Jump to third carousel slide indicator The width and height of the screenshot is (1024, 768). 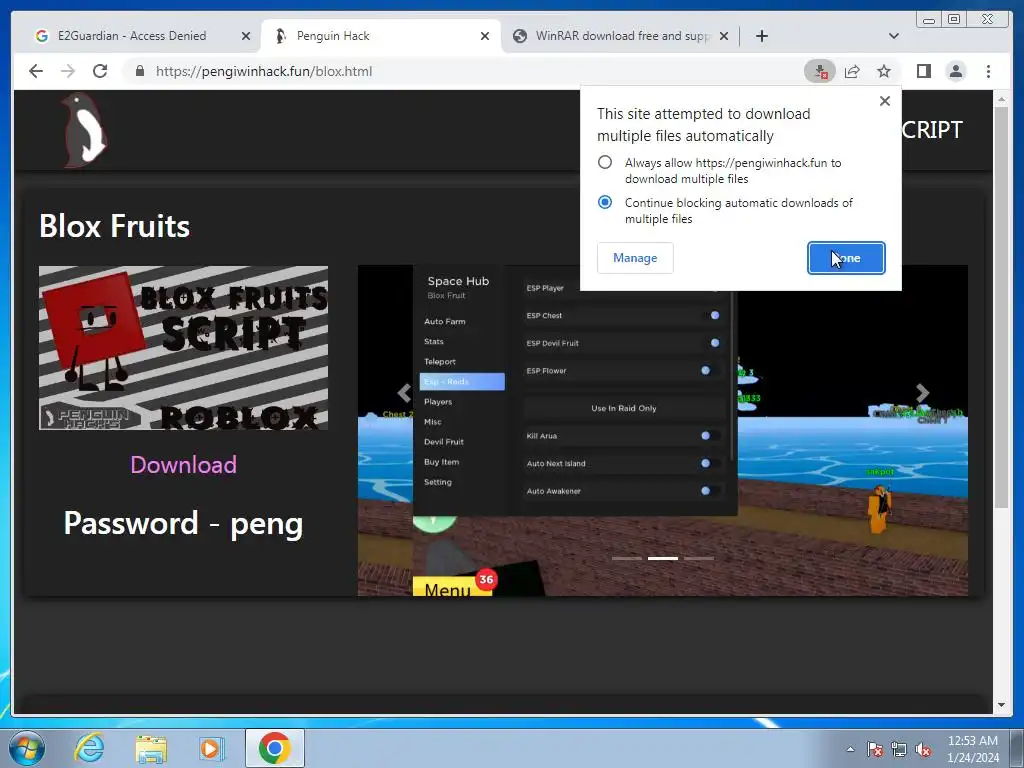click(699, 558)
